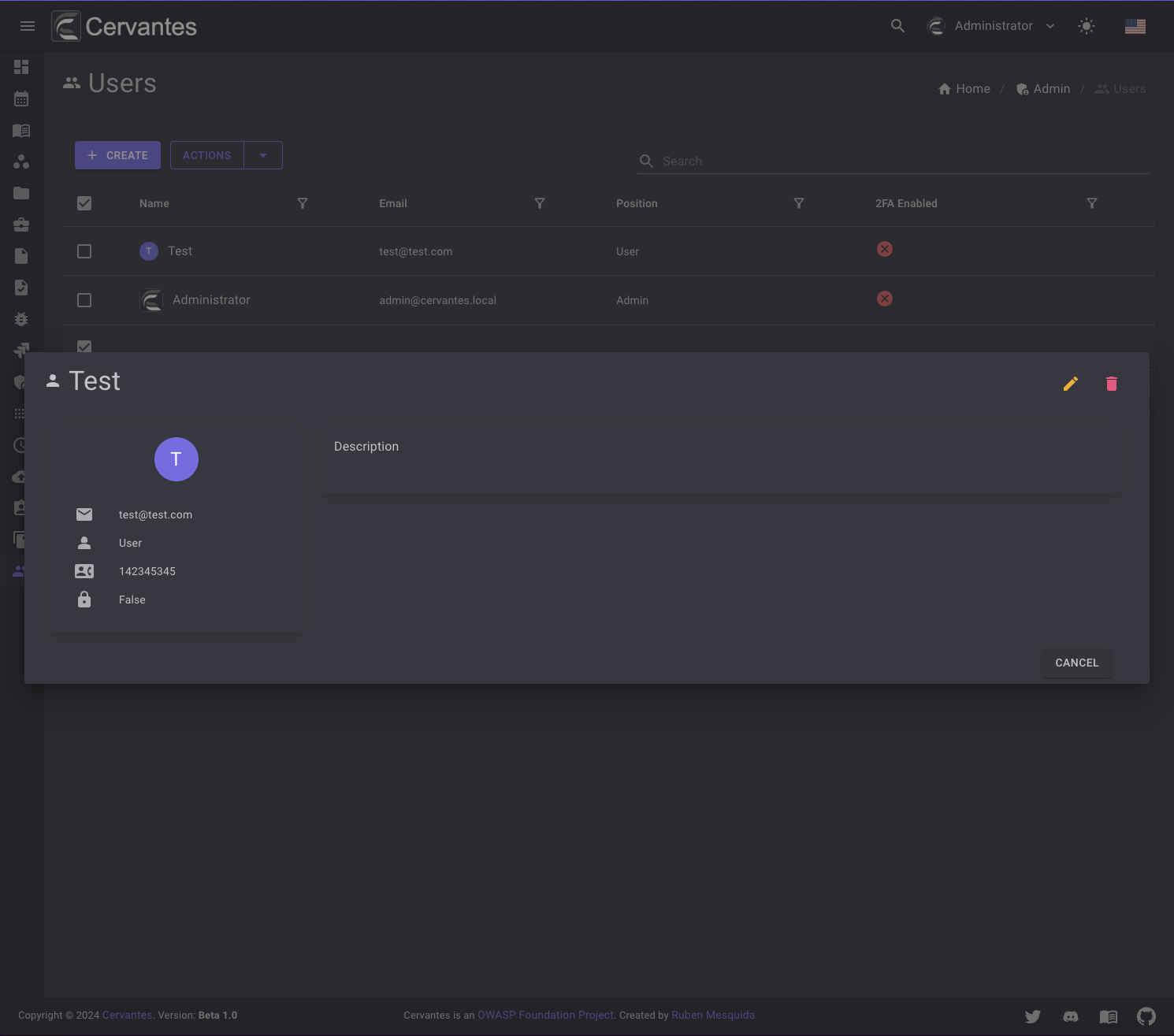Sort by the Name column header
Viewport: 1174px width, 1036px height.
[154, 203]
